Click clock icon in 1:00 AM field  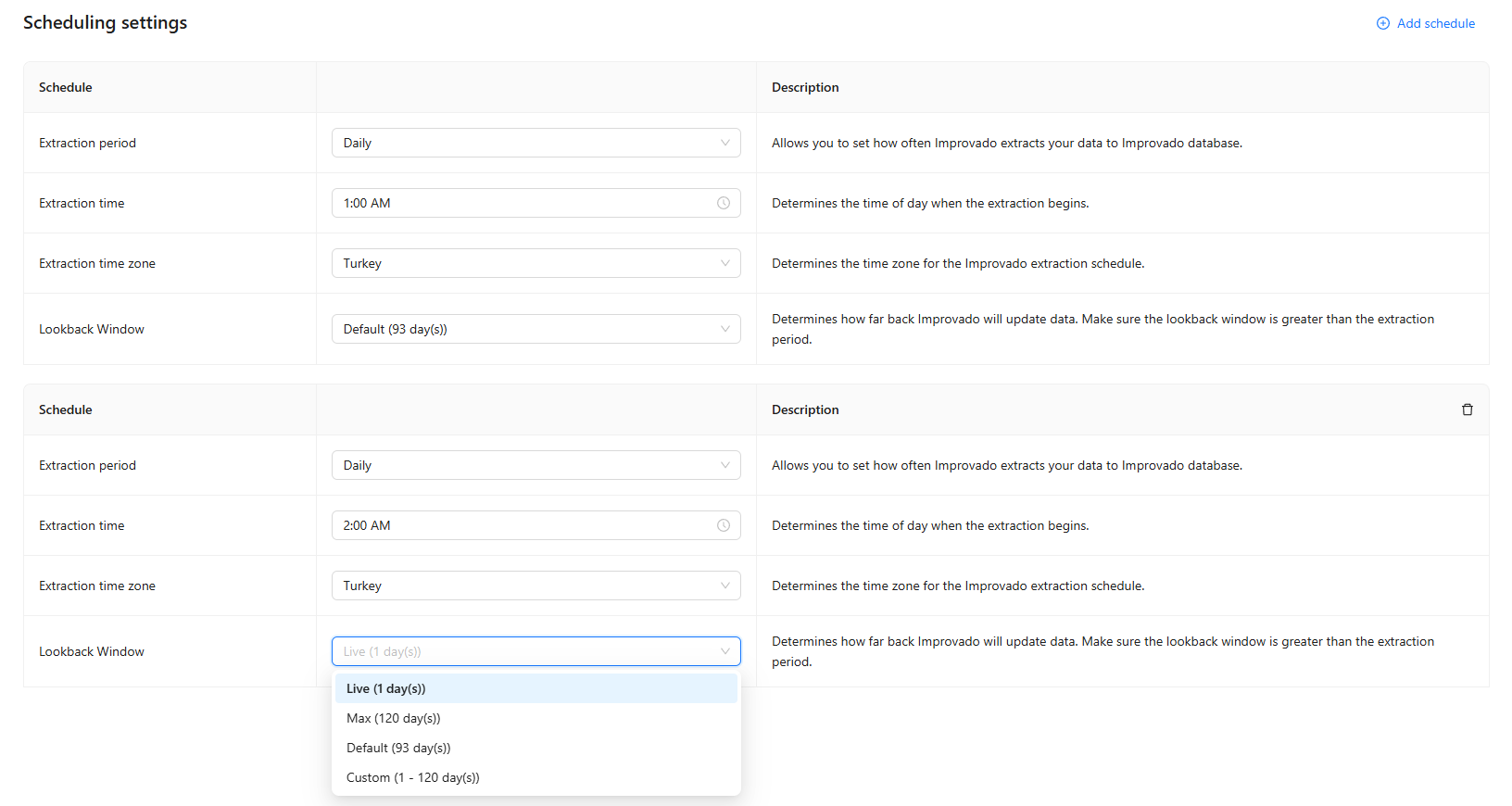724,203
